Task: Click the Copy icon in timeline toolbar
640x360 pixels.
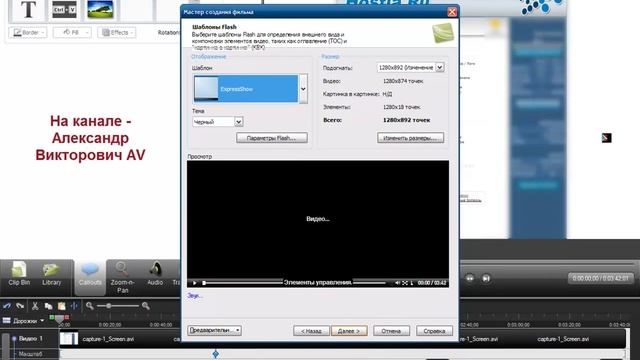Action: pos(48,306)
